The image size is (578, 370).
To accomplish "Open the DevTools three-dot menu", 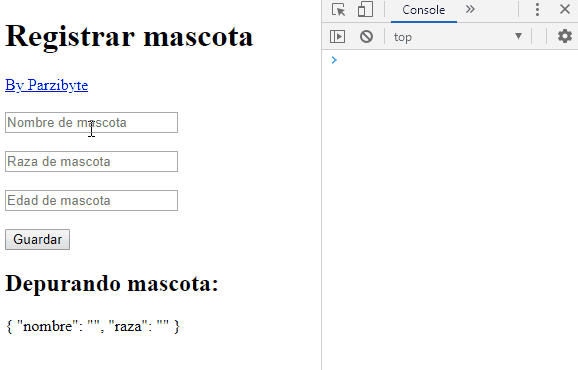I will tap(537, 10).
